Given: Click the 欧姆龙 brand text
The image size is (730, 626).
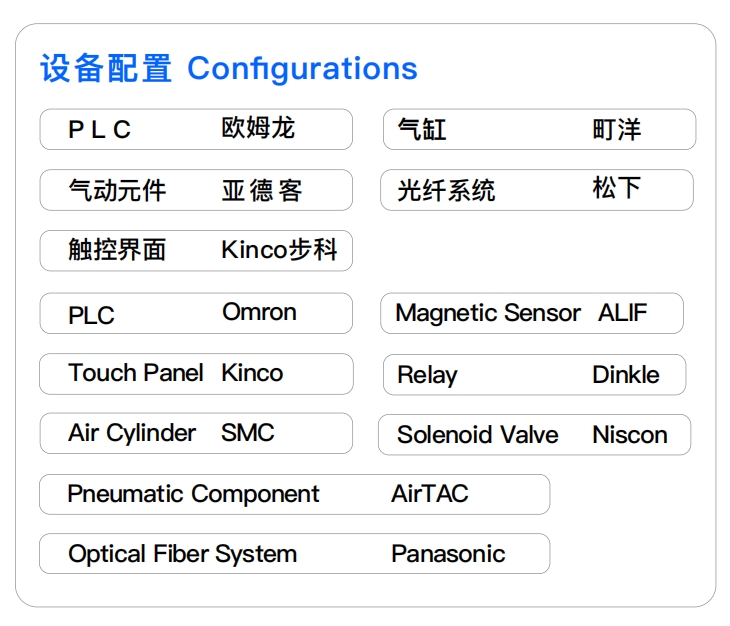Looking at the screenshot, I should (258, 129).
